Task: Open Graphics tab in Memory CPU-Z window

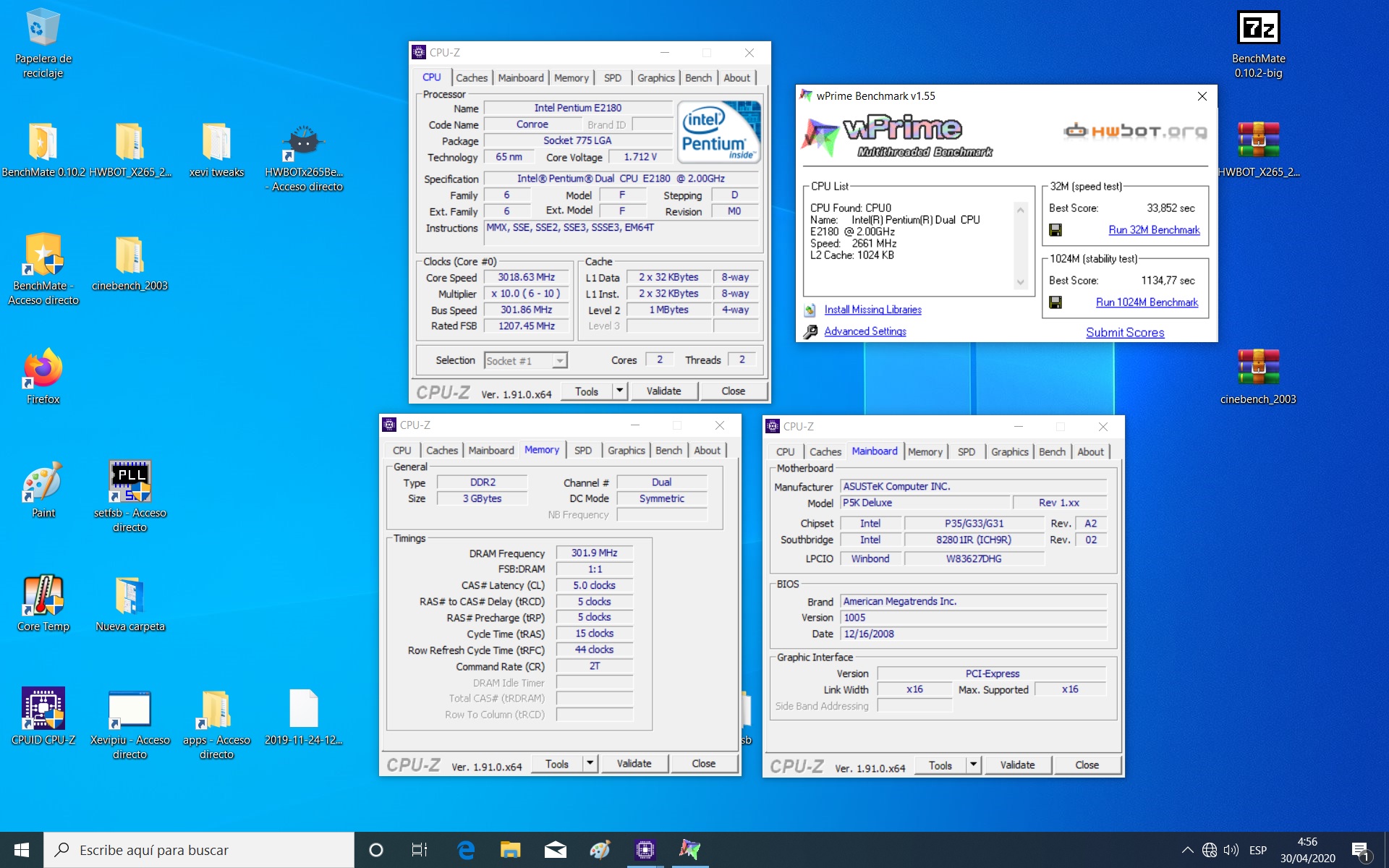Action: coord(626,450)
